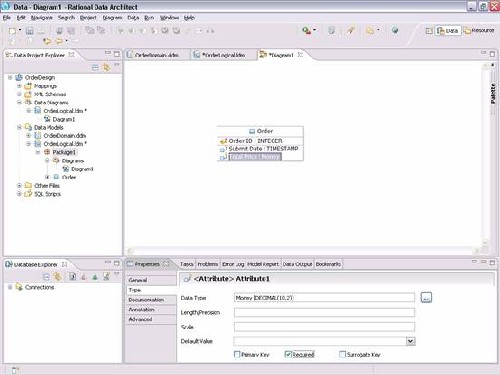Click the Scale input field
Image resolution: width=500 pixels, height=375 pixels.
pyautogui.click(x=324, y=327)
